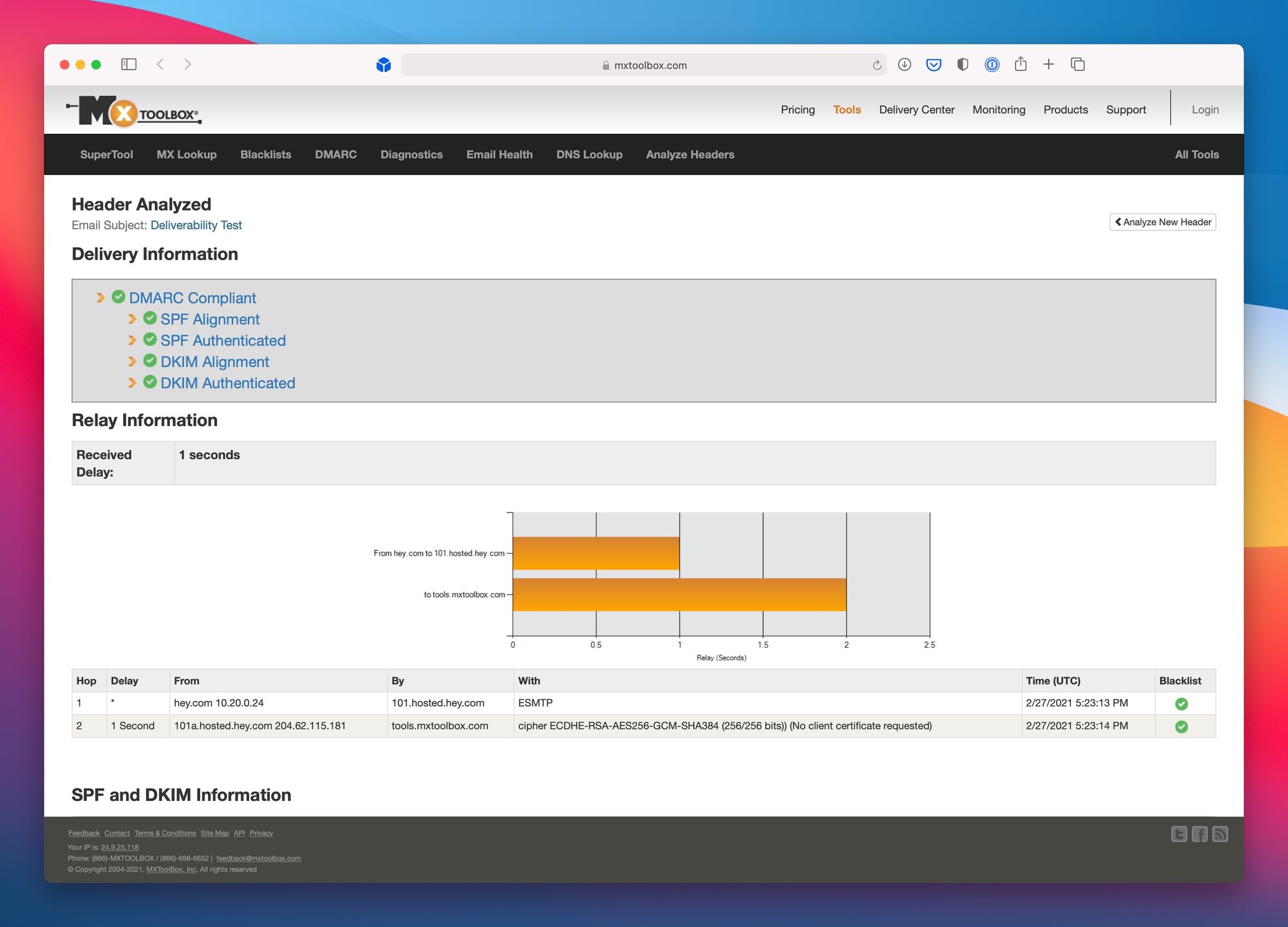Screen dimensions: 1288x927
Task: Expand the DMARC Compliant details row
Action: 100,297
